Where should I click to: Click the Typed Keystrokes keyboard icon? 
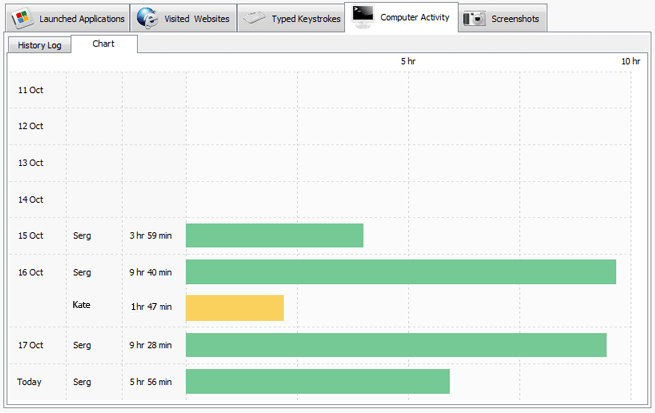254,18
